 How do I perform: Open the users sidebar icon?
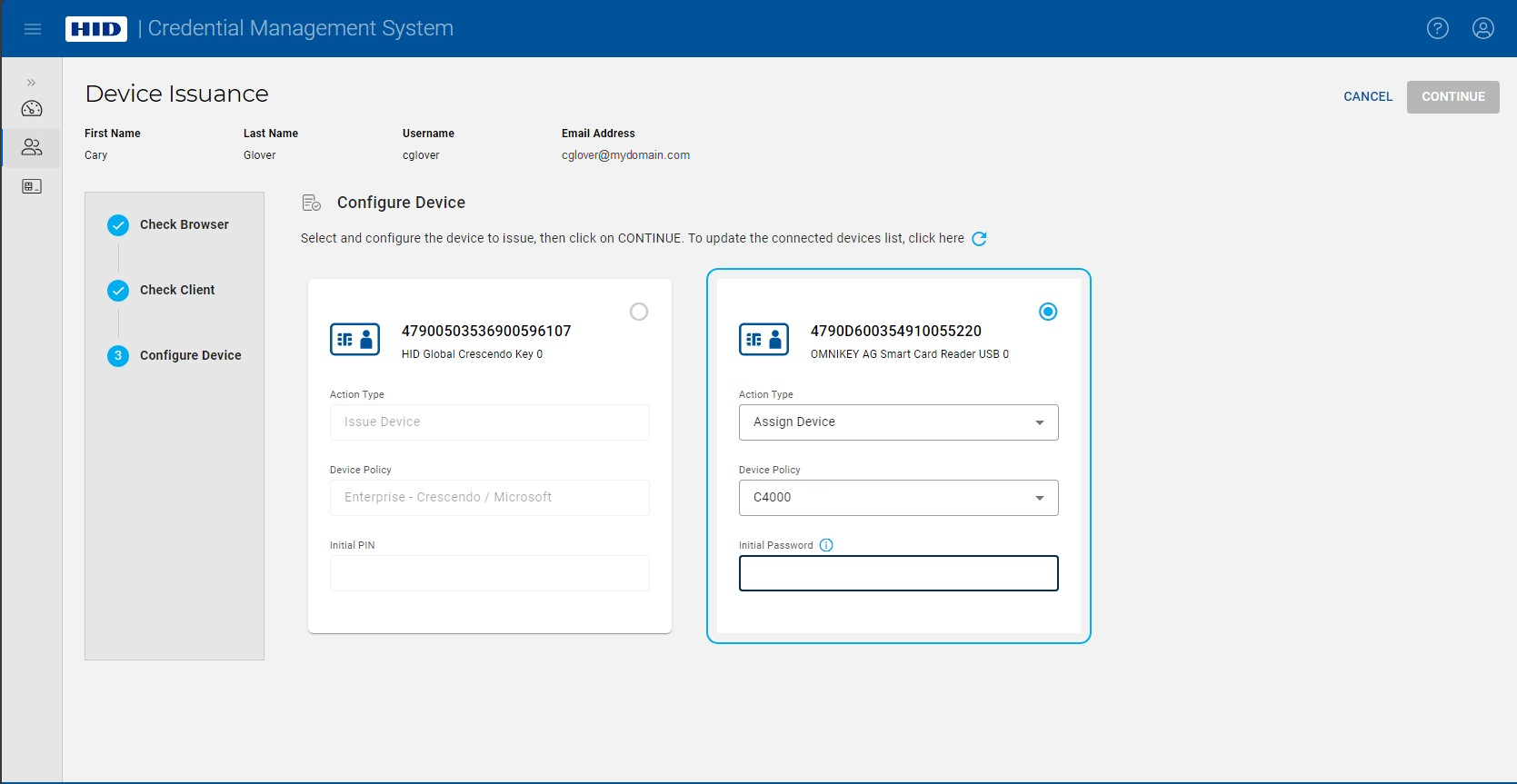pyautogui.click(x=32, y=147)
